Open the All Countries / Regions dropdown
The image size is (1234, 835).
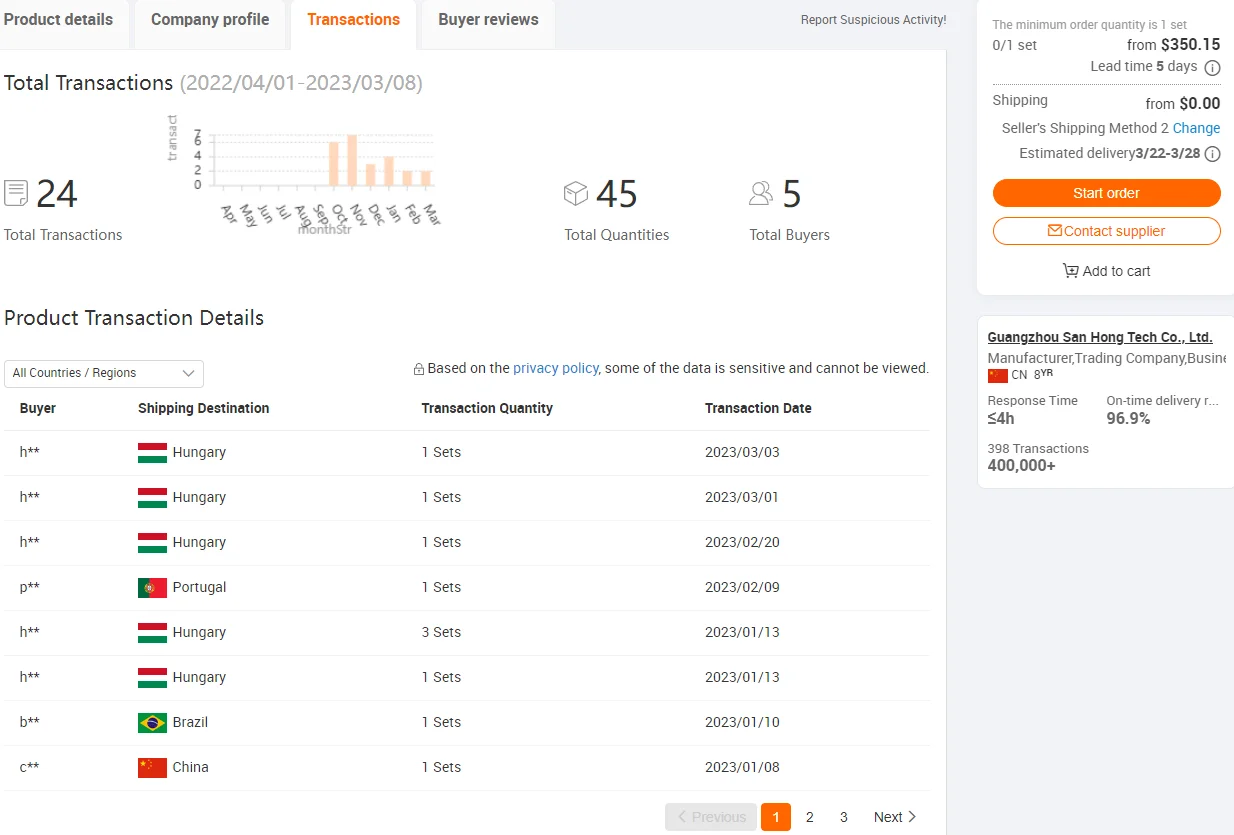104,373
